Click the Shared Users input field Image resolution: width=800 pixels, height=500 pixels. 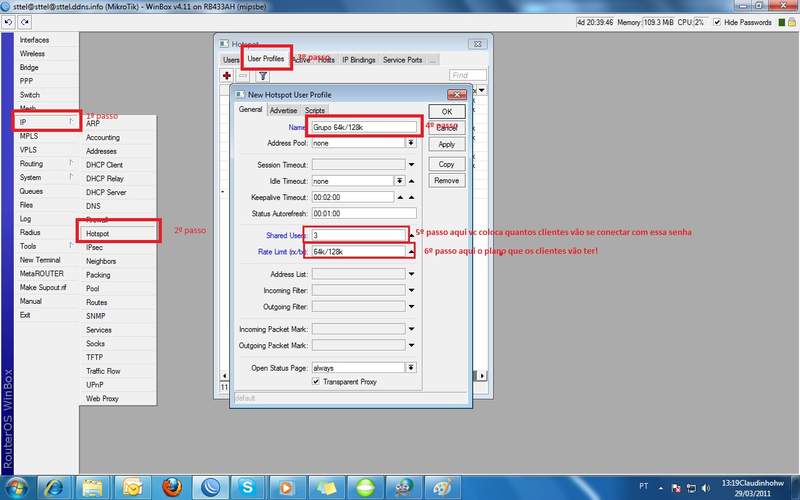point(359,235)
